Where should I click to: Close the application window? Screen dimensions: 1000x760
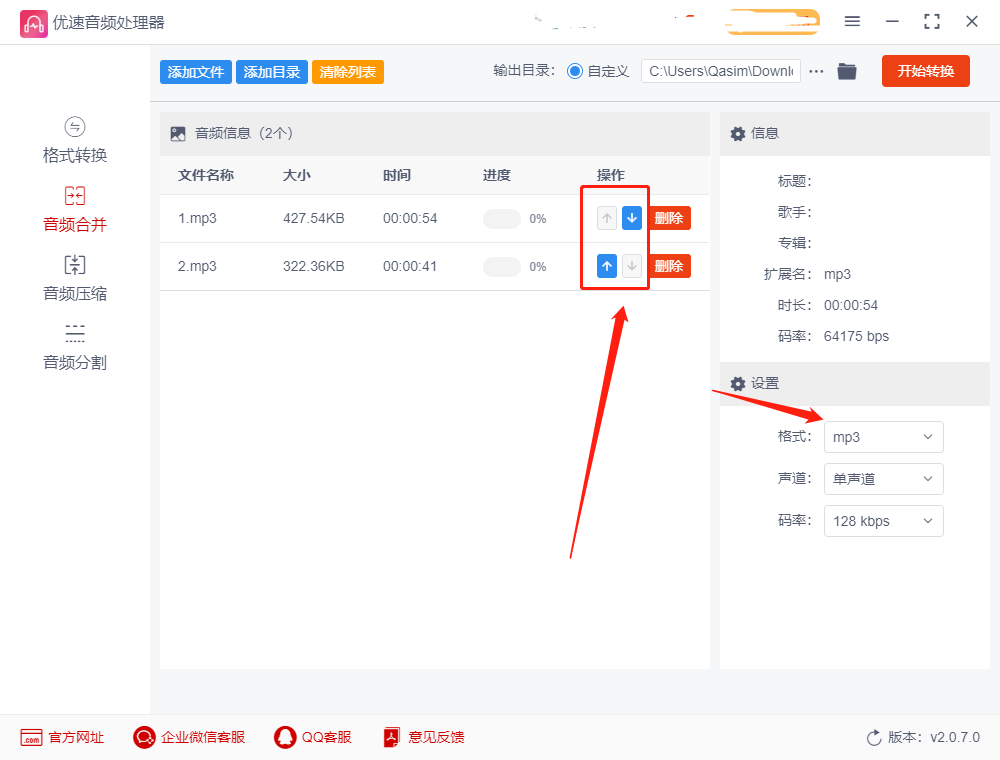(972, 22)
